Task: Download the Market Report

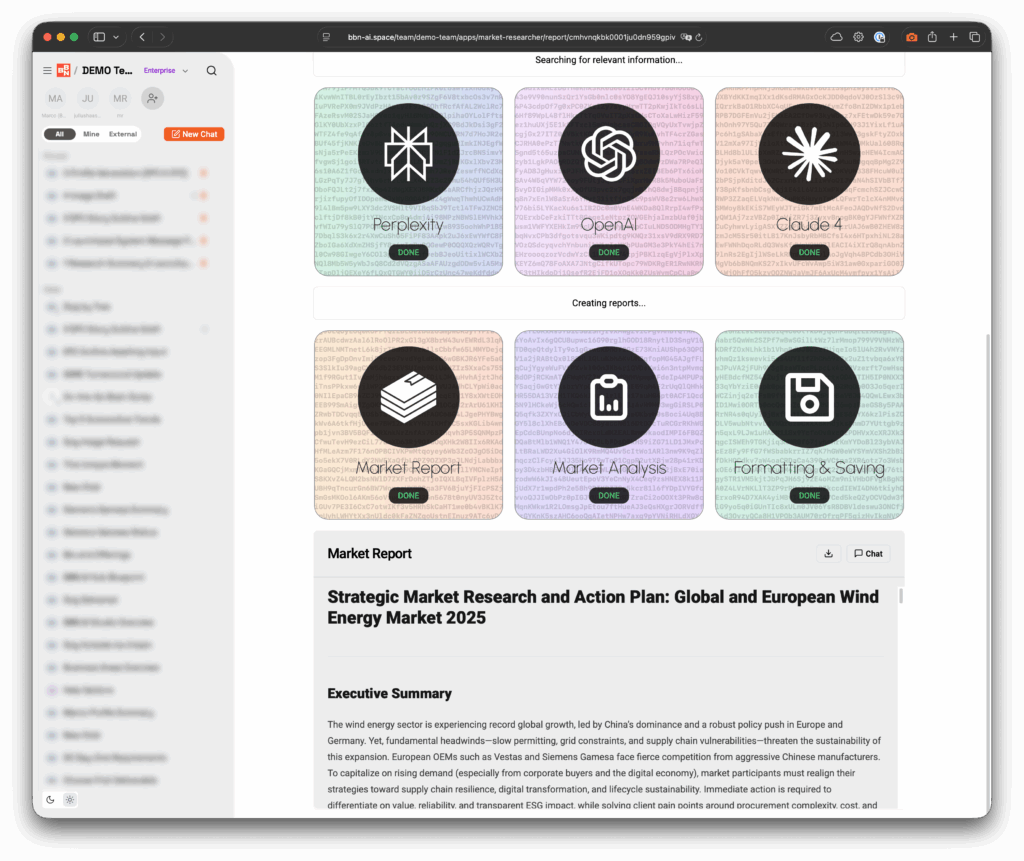Action: pyautogui.click(x=828, y=553)
